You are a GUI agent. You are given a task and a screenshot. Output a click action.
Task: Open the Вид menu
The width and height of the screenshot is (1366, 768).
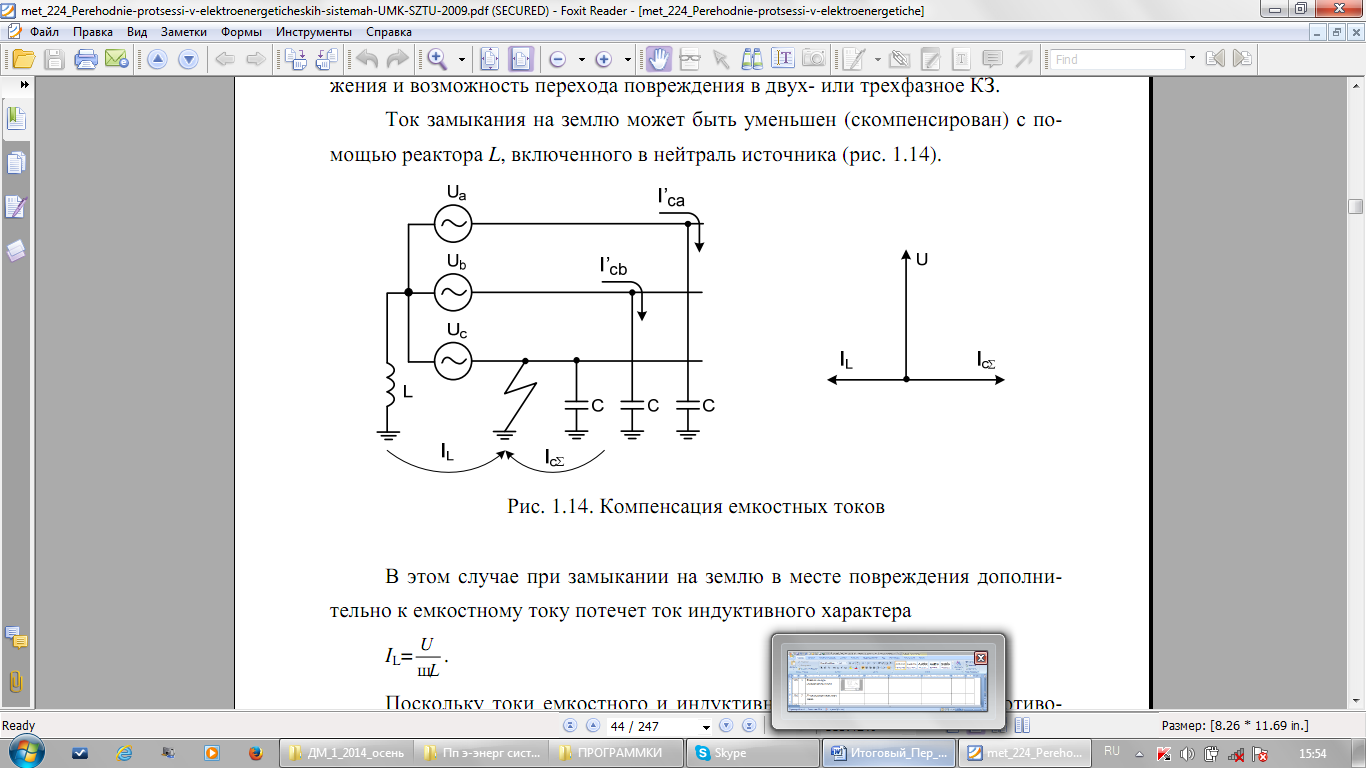tap(137, 32)
